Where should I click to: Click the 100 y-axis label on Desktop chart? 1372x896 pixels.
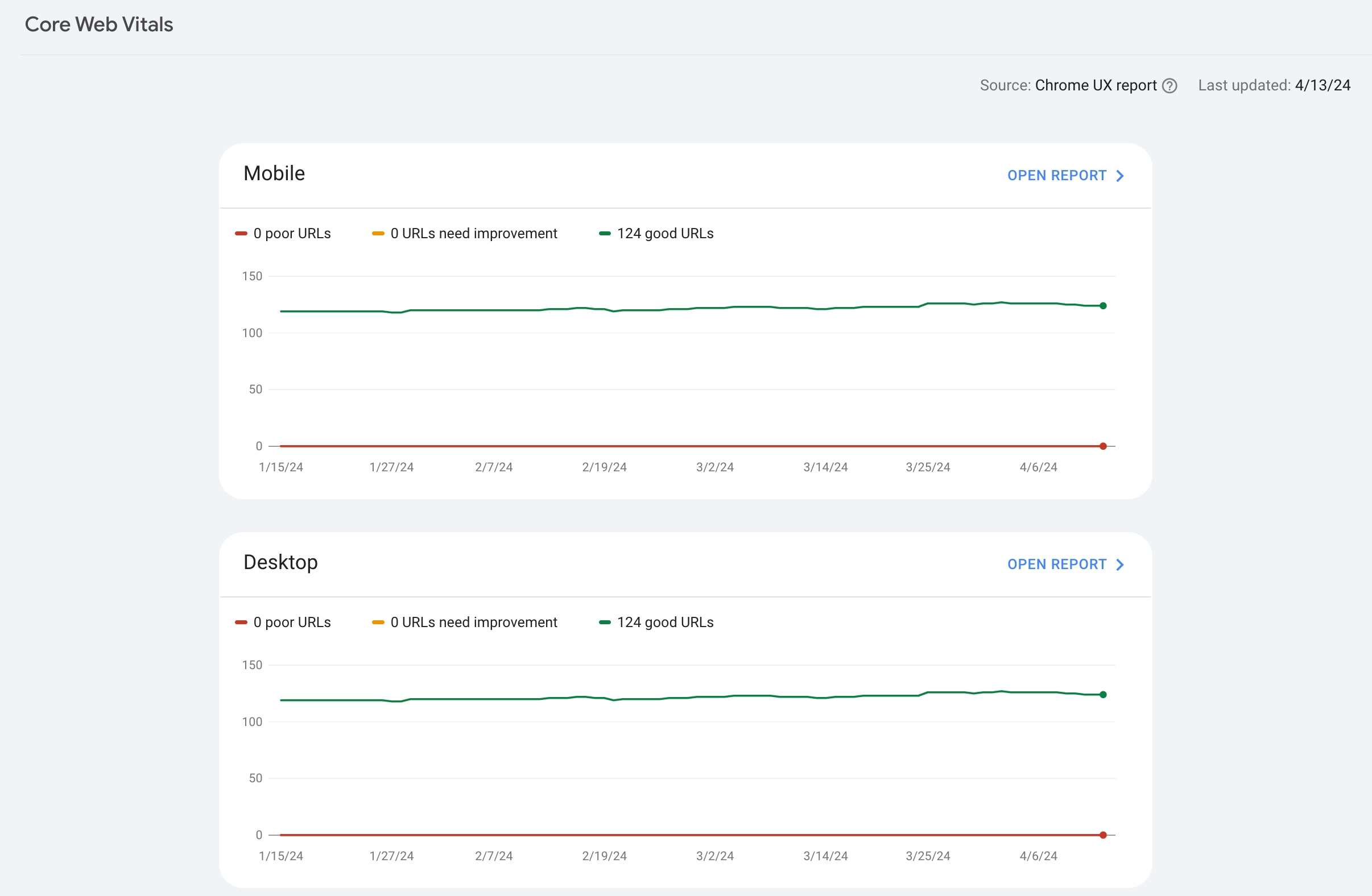pos(252,722)
